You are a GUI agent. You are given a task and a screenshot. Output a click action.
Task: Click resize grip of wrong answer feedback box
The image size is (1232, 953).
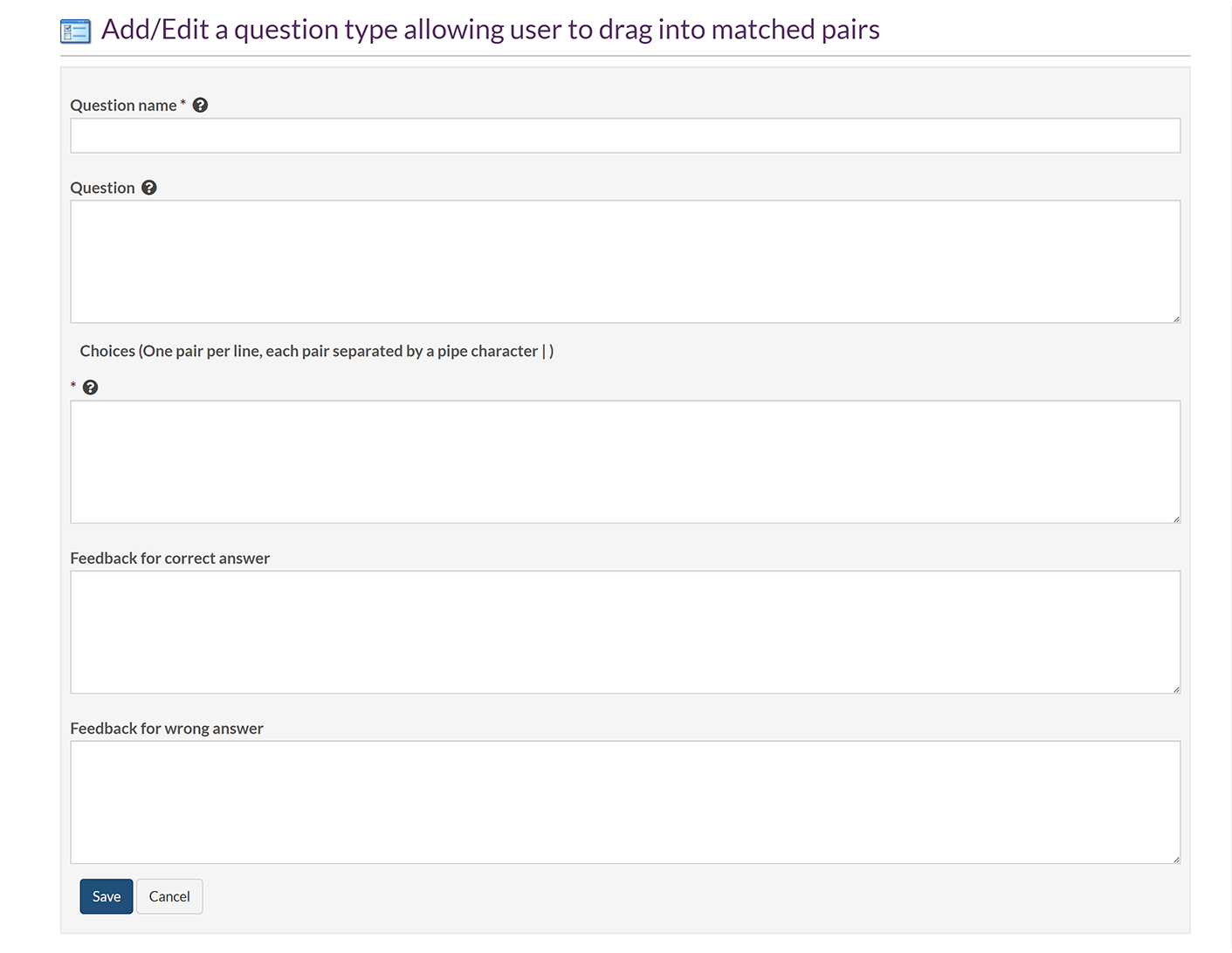1176,860
